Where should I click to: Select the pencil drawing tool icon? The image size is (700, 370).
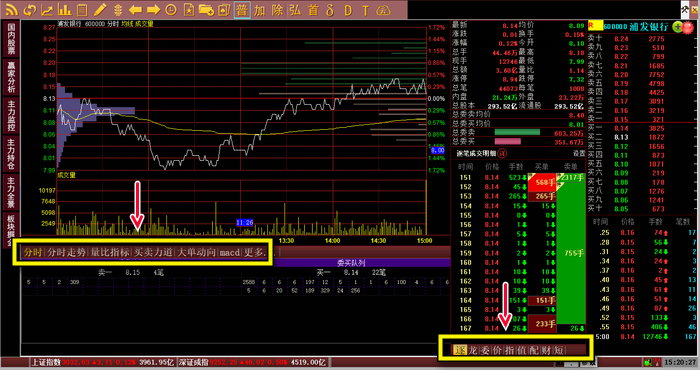coord(100,9)
